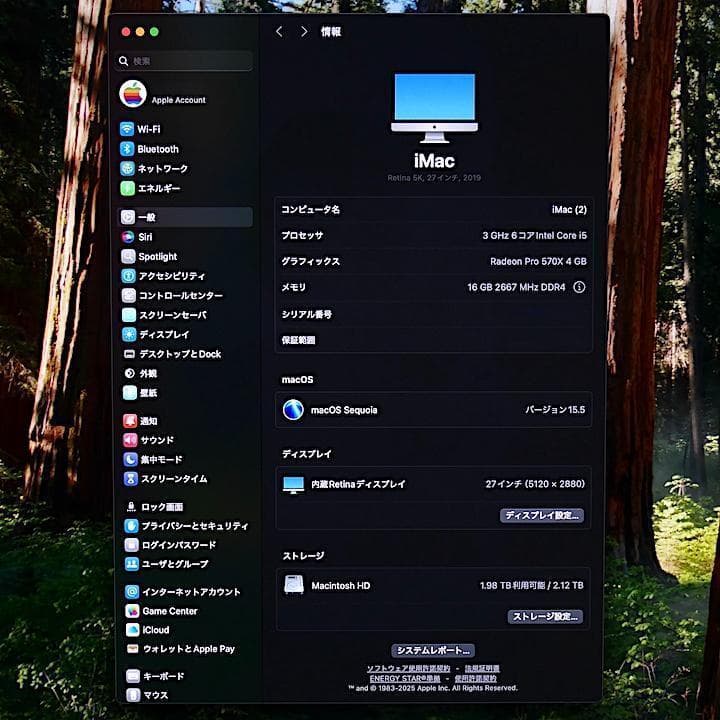Image resolution: width=720 pixels, height=720 pixels.
Task: Open ENERGY STAR準拠 link
Action: (x=405, y=678)
